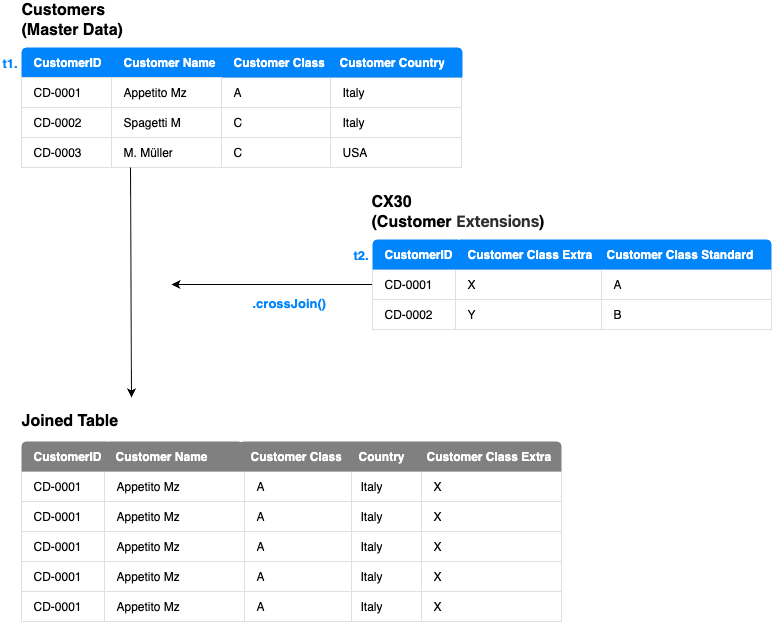Screen dimensions: 772x622
Task: Select the Country header in Joined Table
Action: click(381, 457)
